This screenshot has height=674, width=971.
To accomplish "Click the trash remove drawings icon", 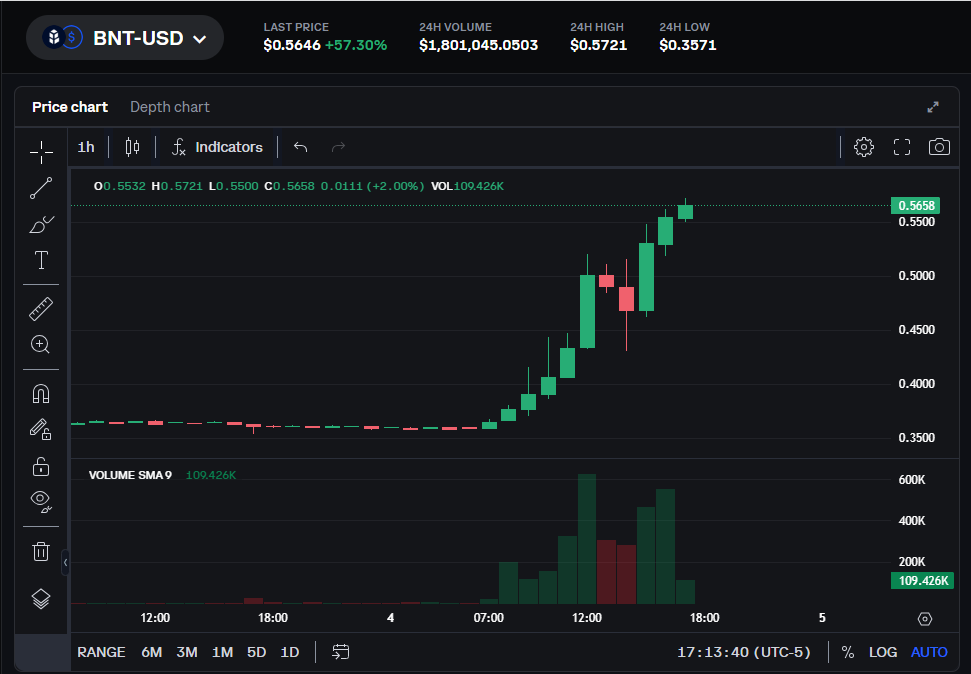I will tap(41, 551).
